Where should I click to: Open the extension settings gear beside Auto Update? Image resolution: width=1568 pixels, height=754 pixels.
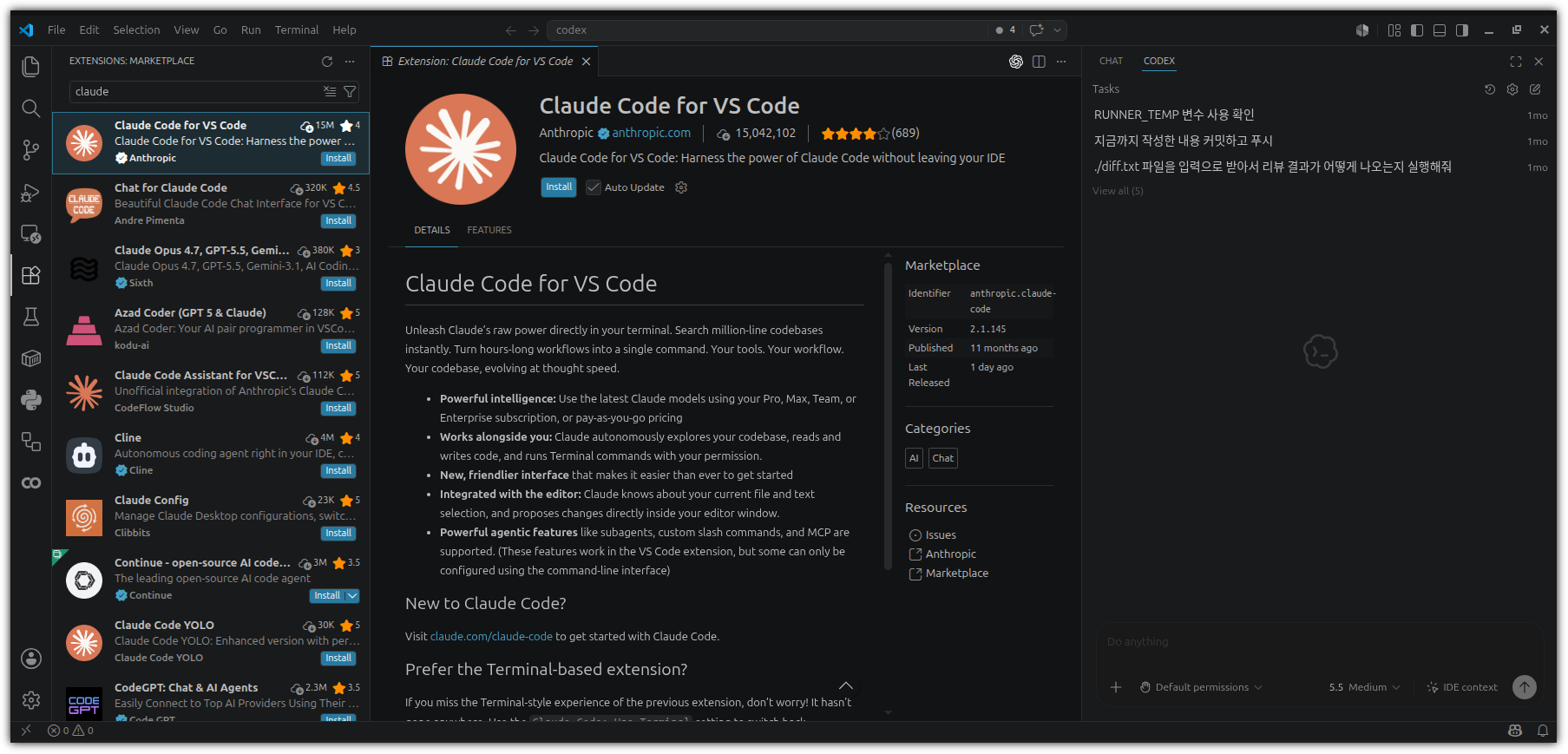(x=681, y=187)
